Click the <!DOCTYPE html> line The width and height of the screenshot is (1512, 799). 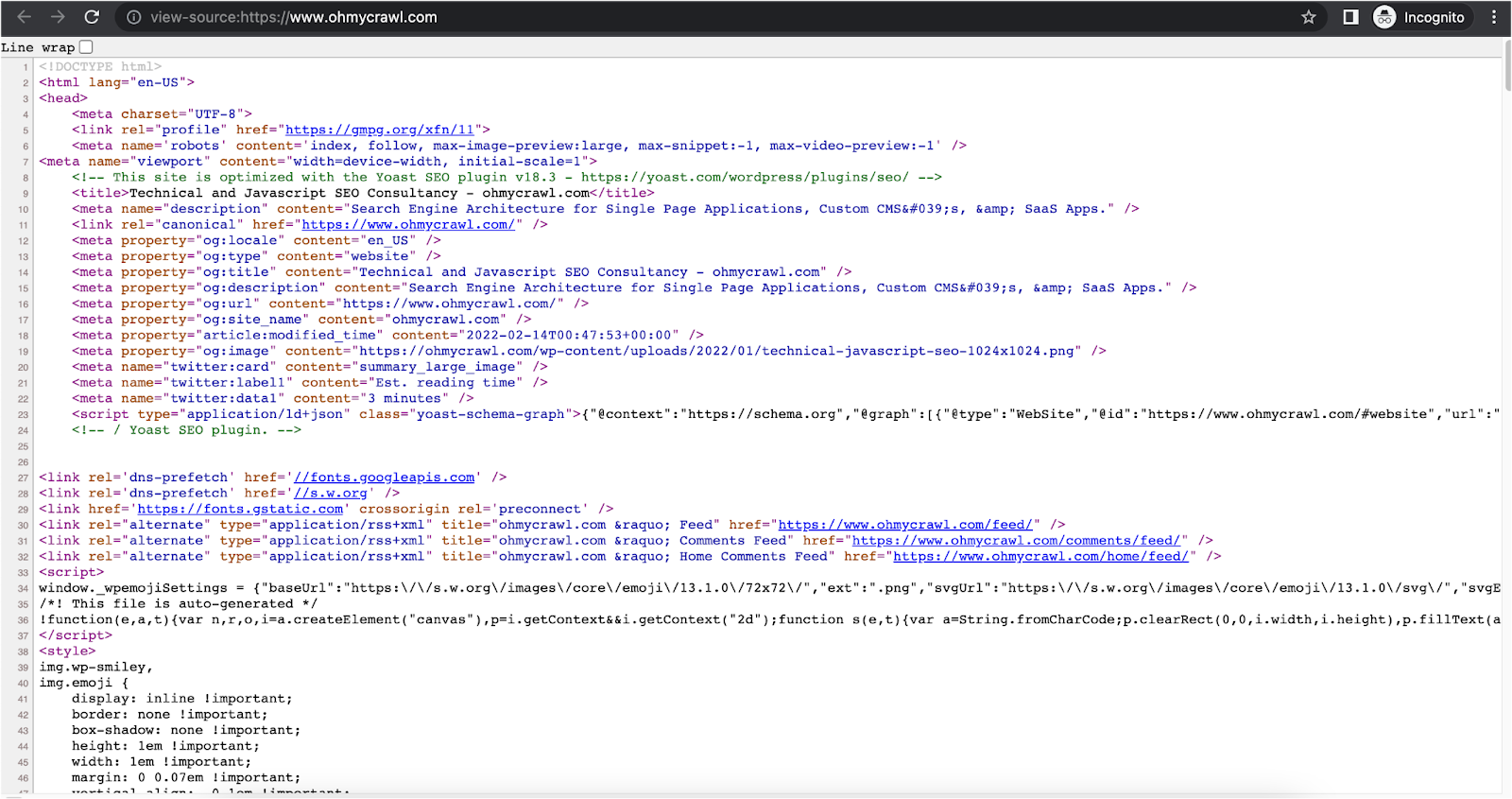[100, 66]
